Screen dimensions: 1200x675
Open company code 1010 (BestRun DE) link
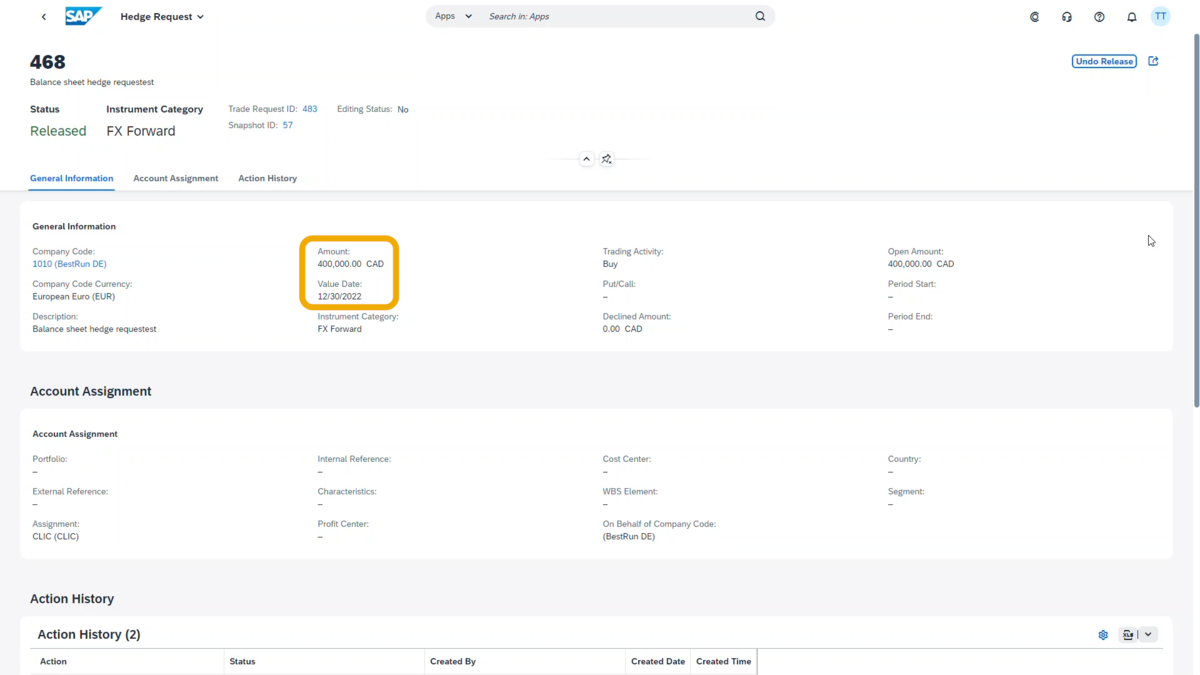click(68, 263)
